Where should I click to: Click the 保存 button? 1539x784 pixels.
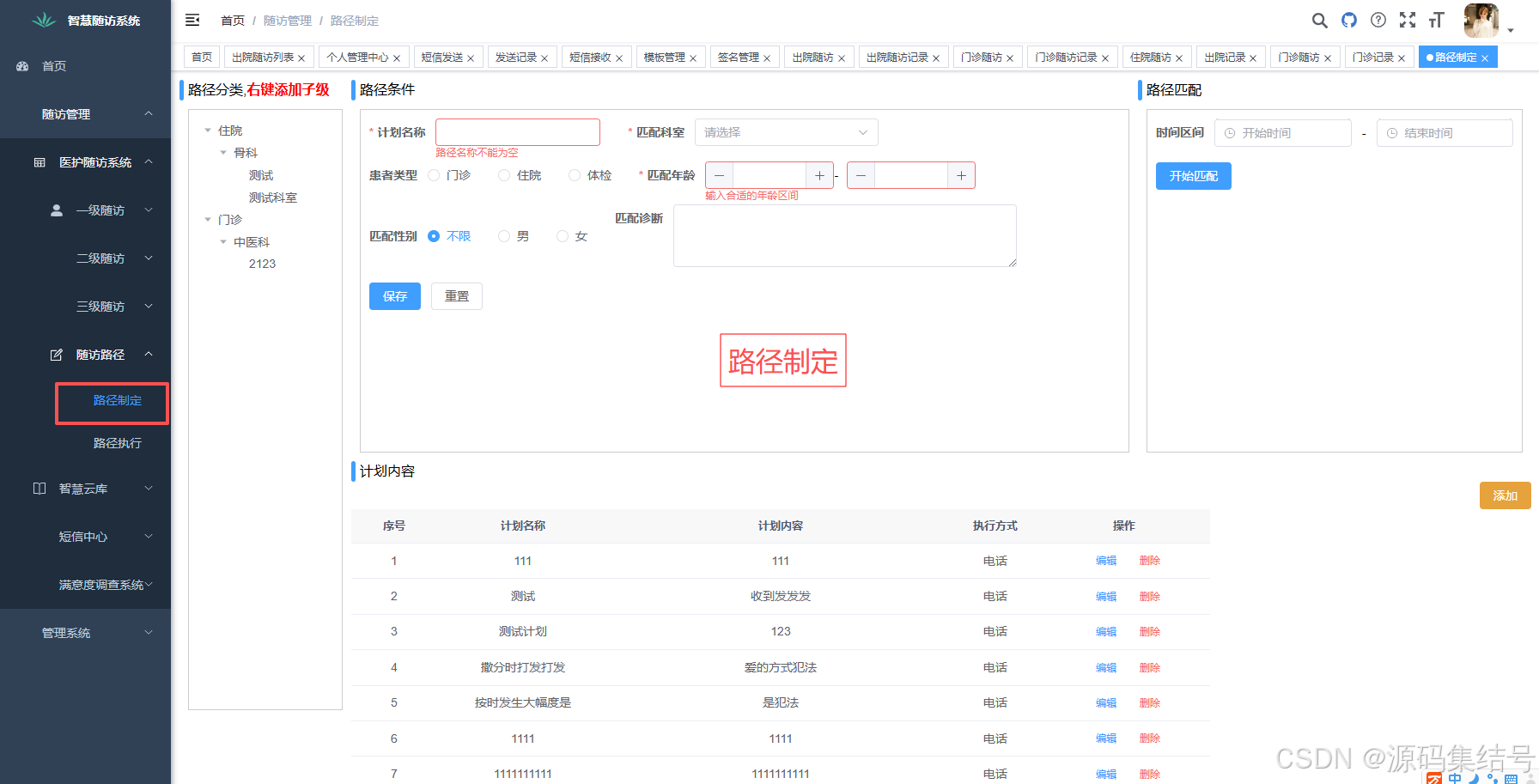coord(395,296)
